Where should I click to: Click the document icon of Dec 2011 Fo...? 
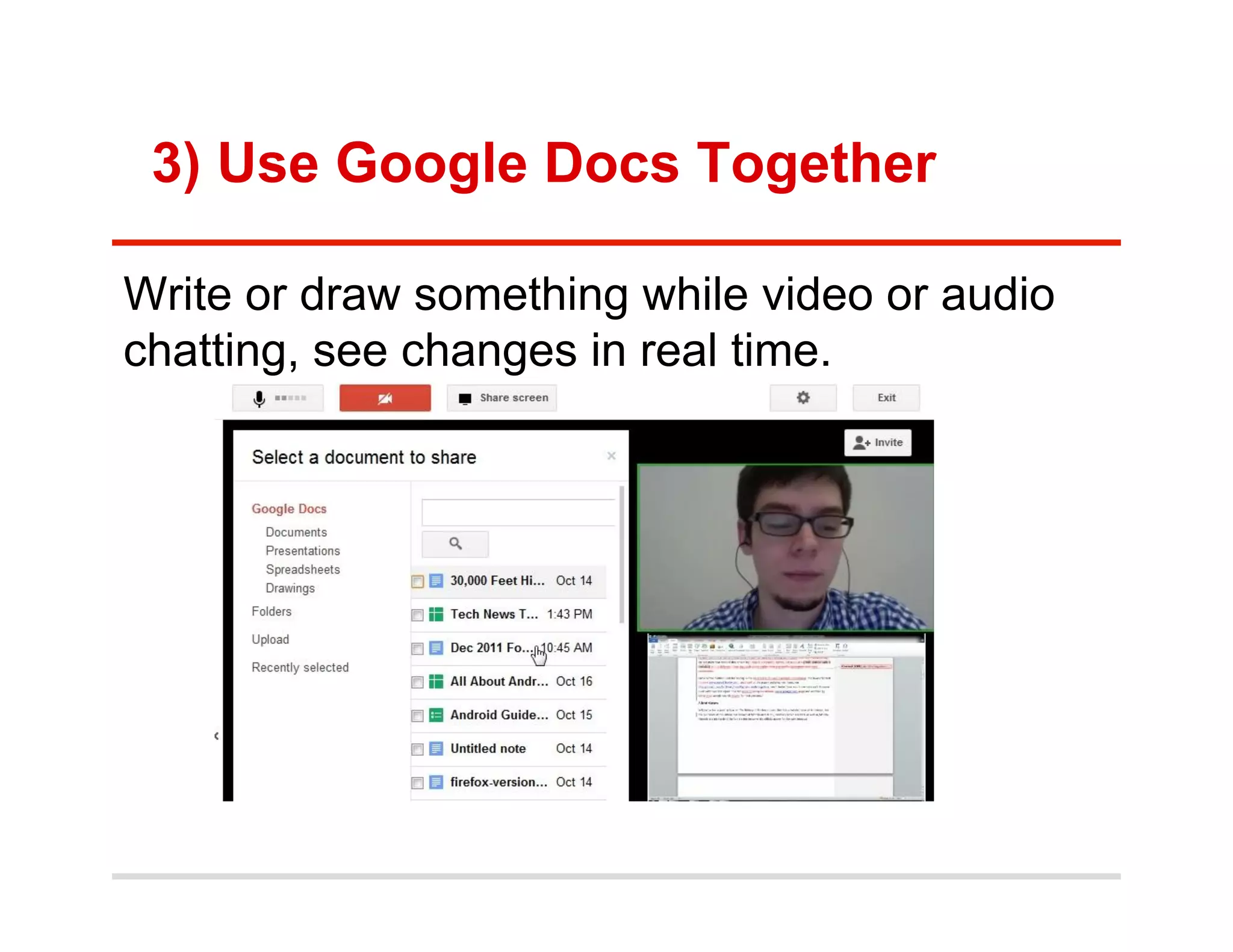436,648
